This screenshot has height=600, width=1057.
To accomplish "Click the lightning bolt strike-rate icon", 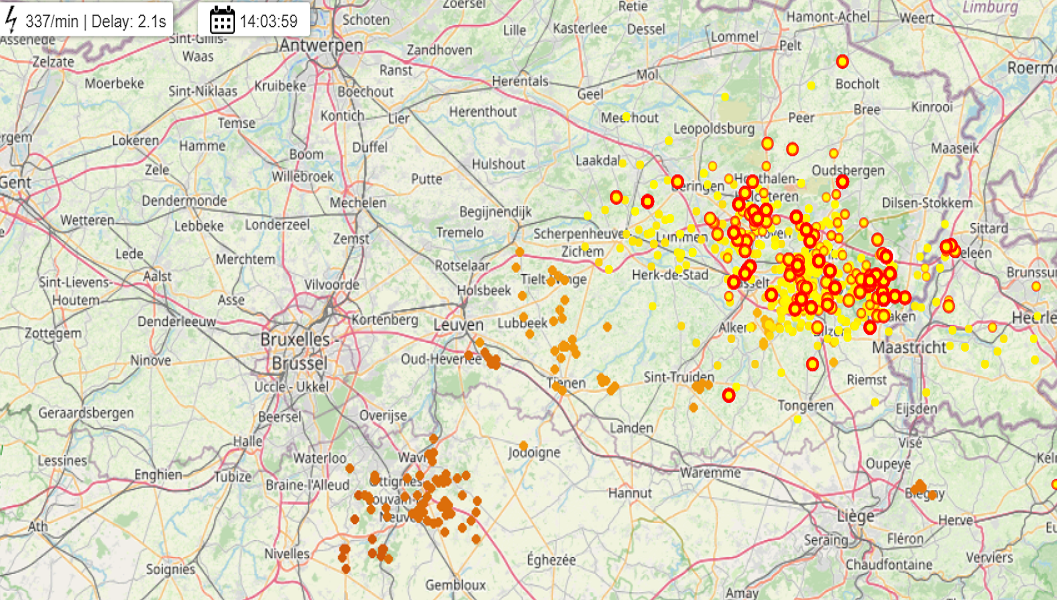I will point(10,20).
